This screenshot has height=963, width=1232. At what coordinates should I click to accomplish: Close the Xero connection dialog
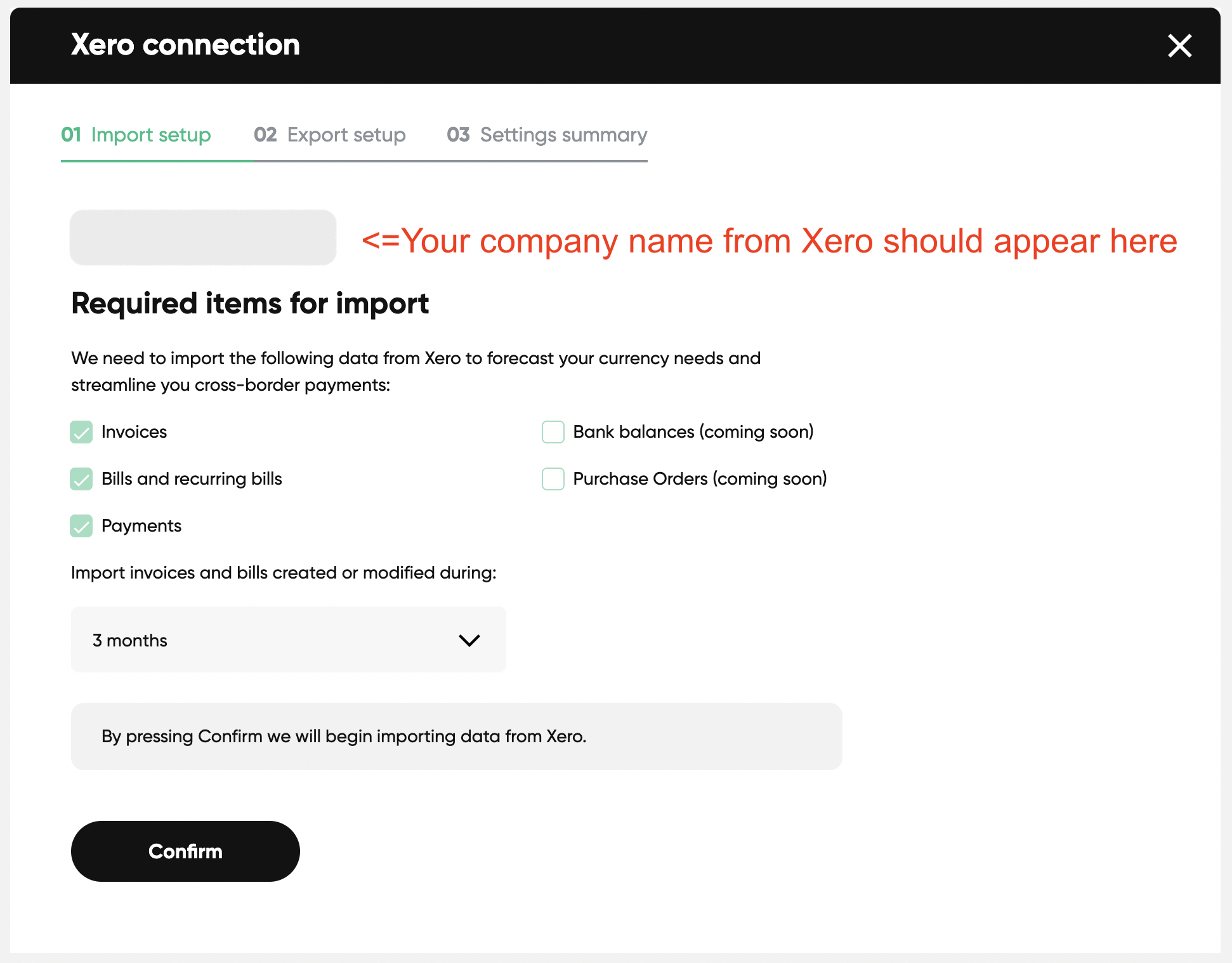1180,46
